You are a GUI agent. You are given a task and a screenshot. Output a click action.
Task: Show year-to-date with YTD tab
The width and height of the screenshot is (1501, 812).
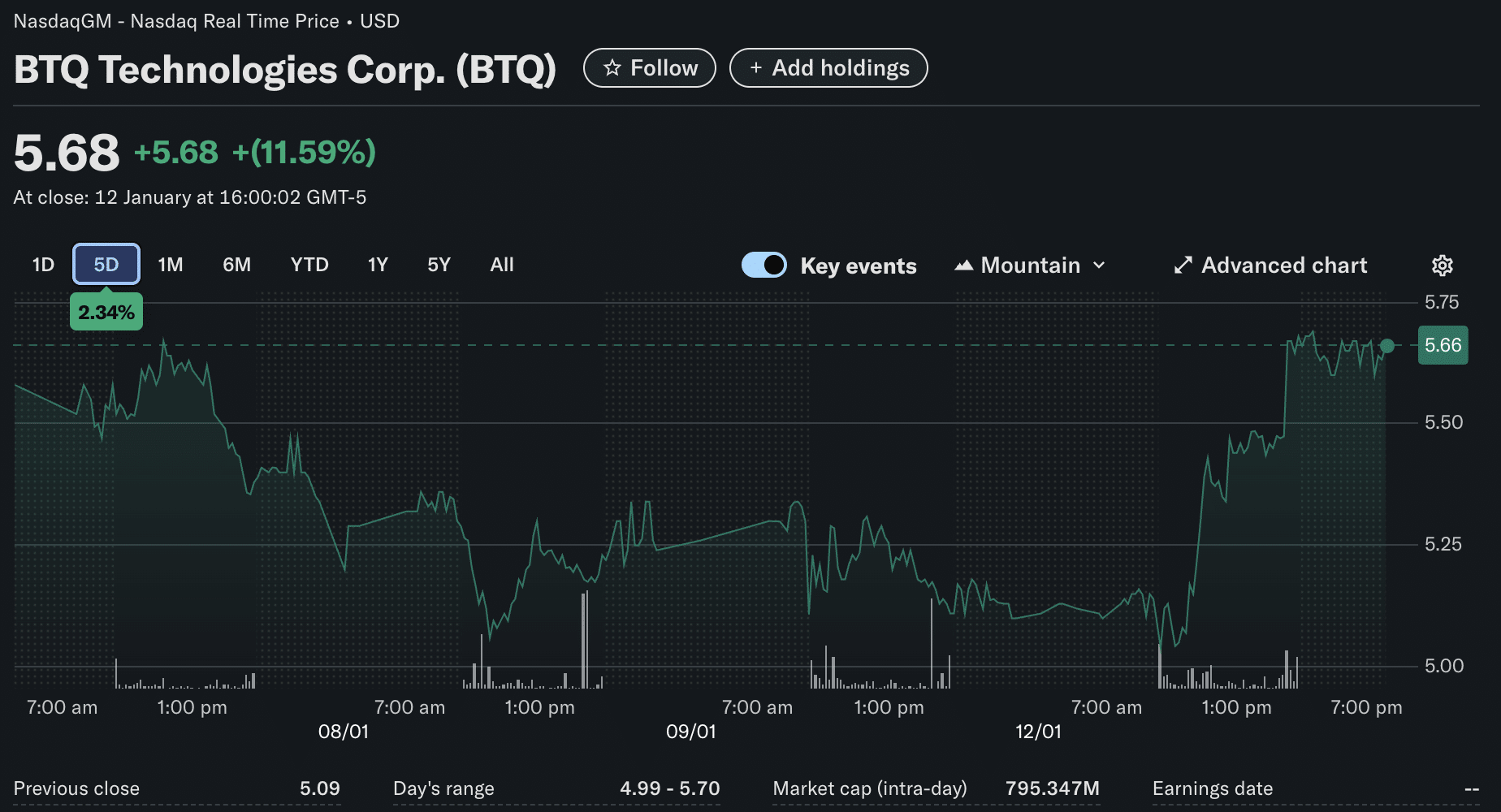(309, 265)
